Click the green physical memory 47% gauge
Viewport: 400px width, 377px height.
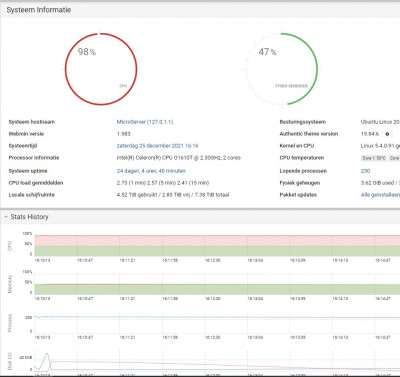[282, 69]
